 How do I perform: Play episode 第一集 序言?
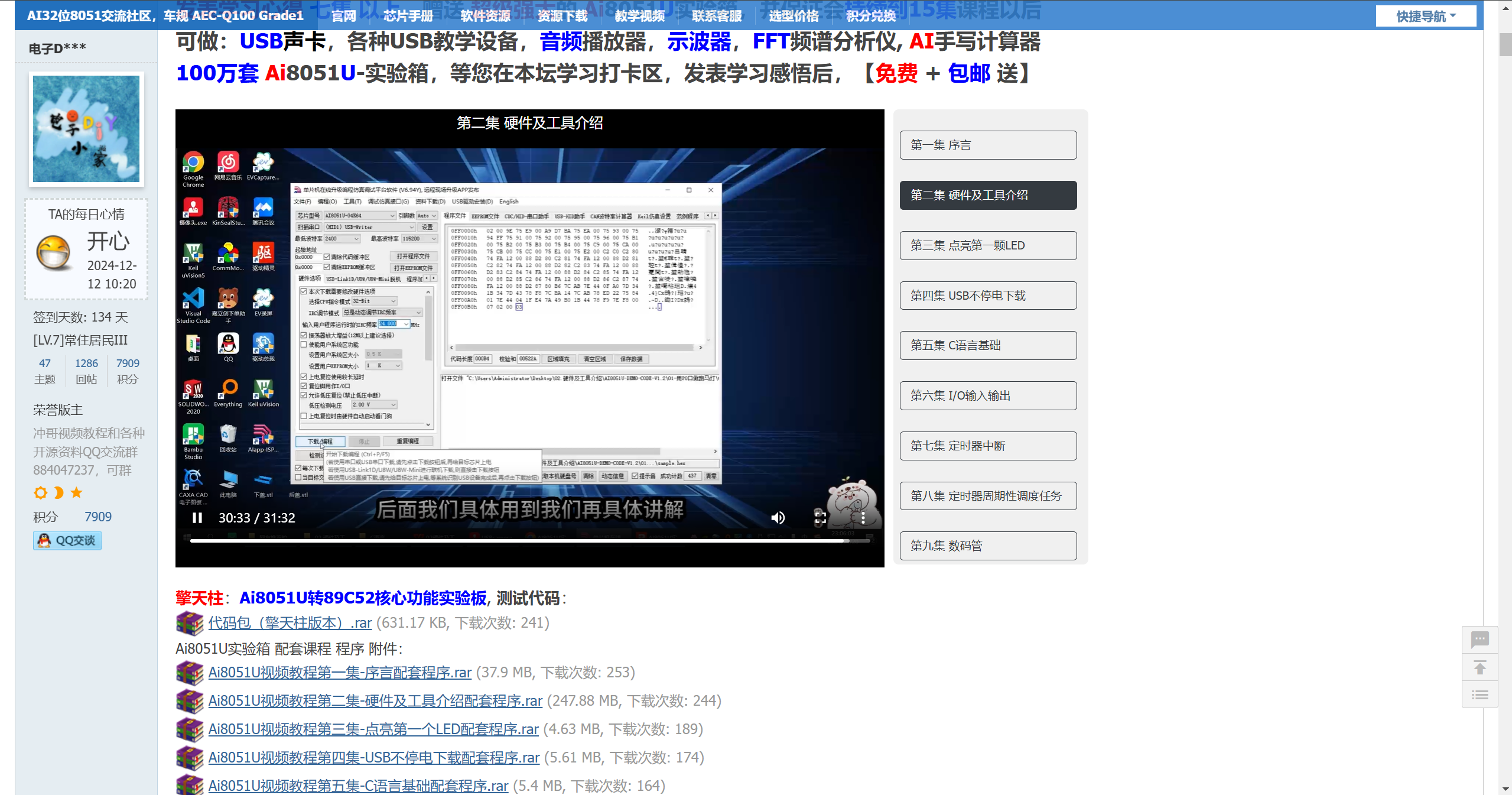tap(988, 145)
